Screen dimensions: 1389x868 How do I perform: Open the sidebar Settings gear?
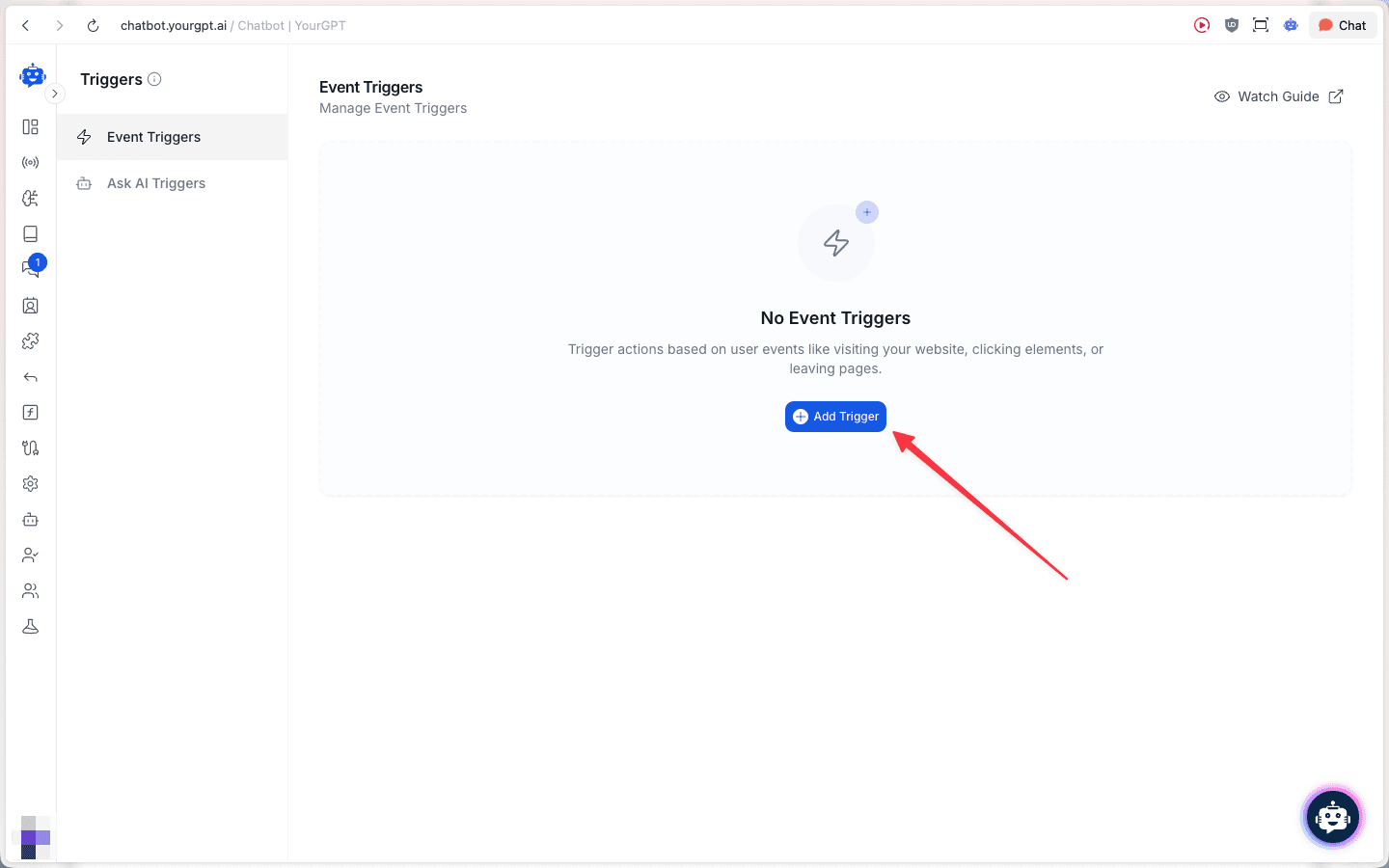(x=30, y=483)
